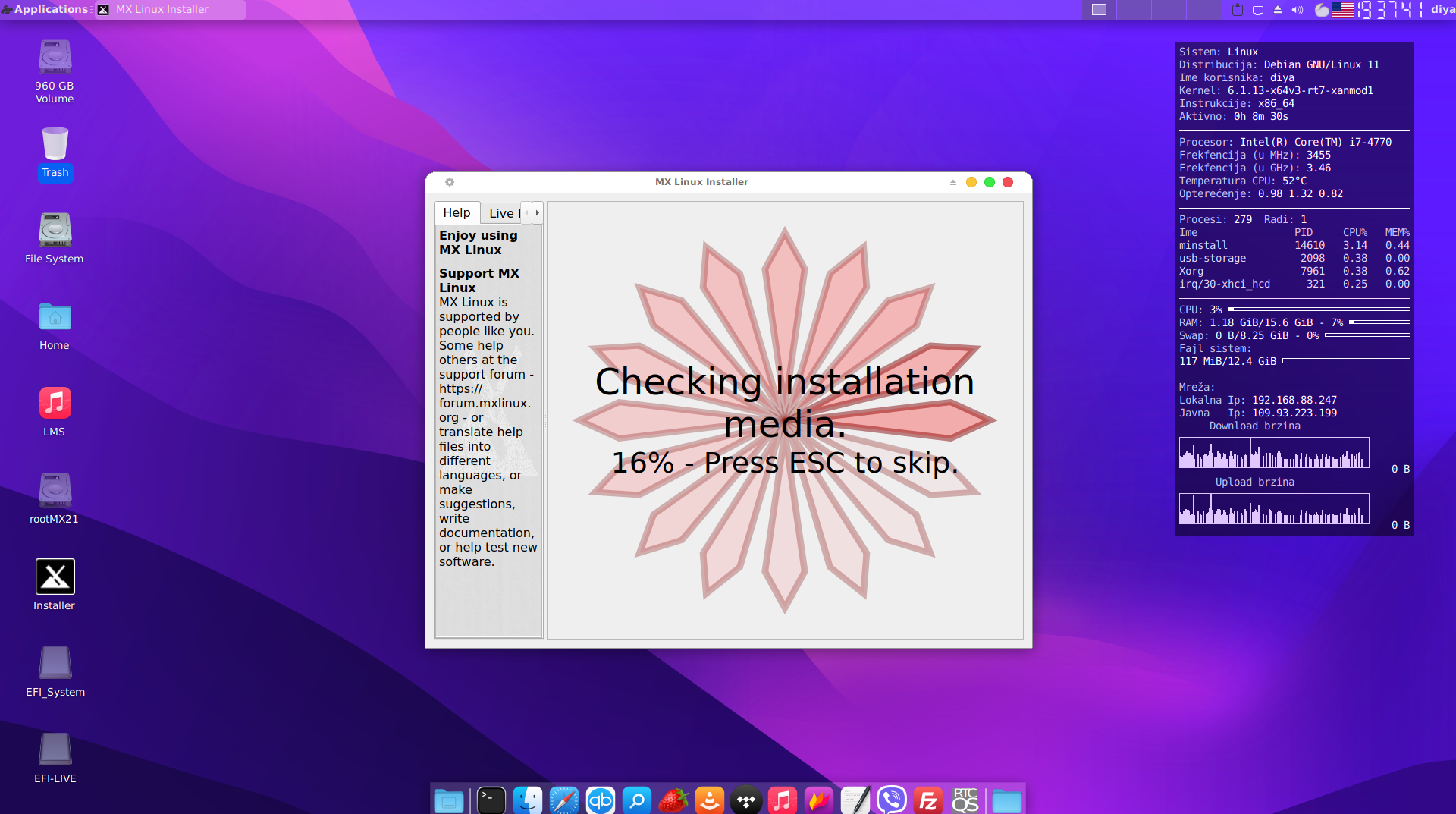Click the '16% - Press ESC to skip.' text
Viewport: 1456px width, 814px height.
click(785, 463)
